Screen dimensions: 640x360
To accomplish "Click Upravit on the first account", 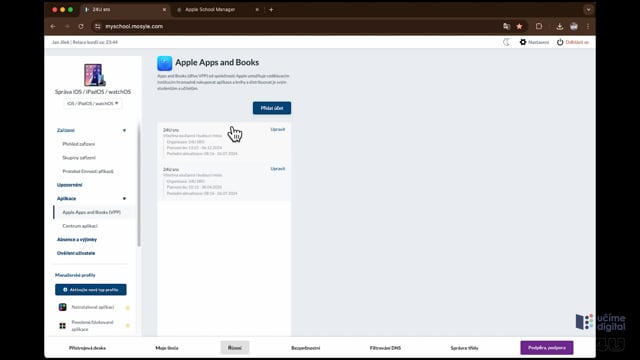I will (278, 129).
